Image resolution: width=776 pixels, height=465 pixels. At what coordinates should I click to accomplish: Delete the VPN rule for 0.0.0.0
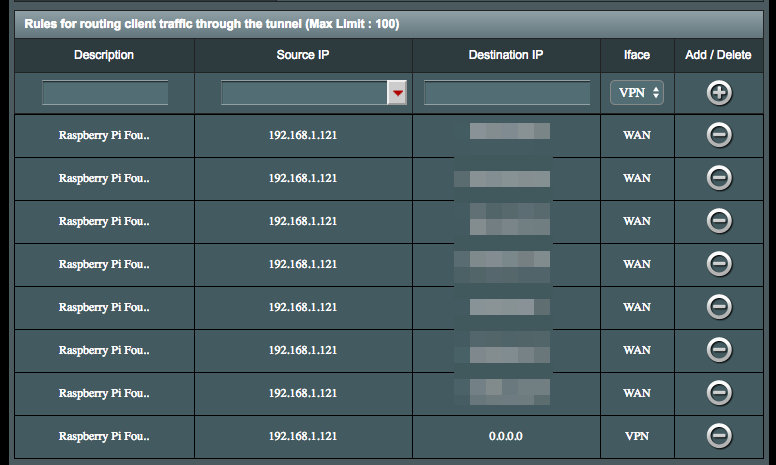coord(719,436)
